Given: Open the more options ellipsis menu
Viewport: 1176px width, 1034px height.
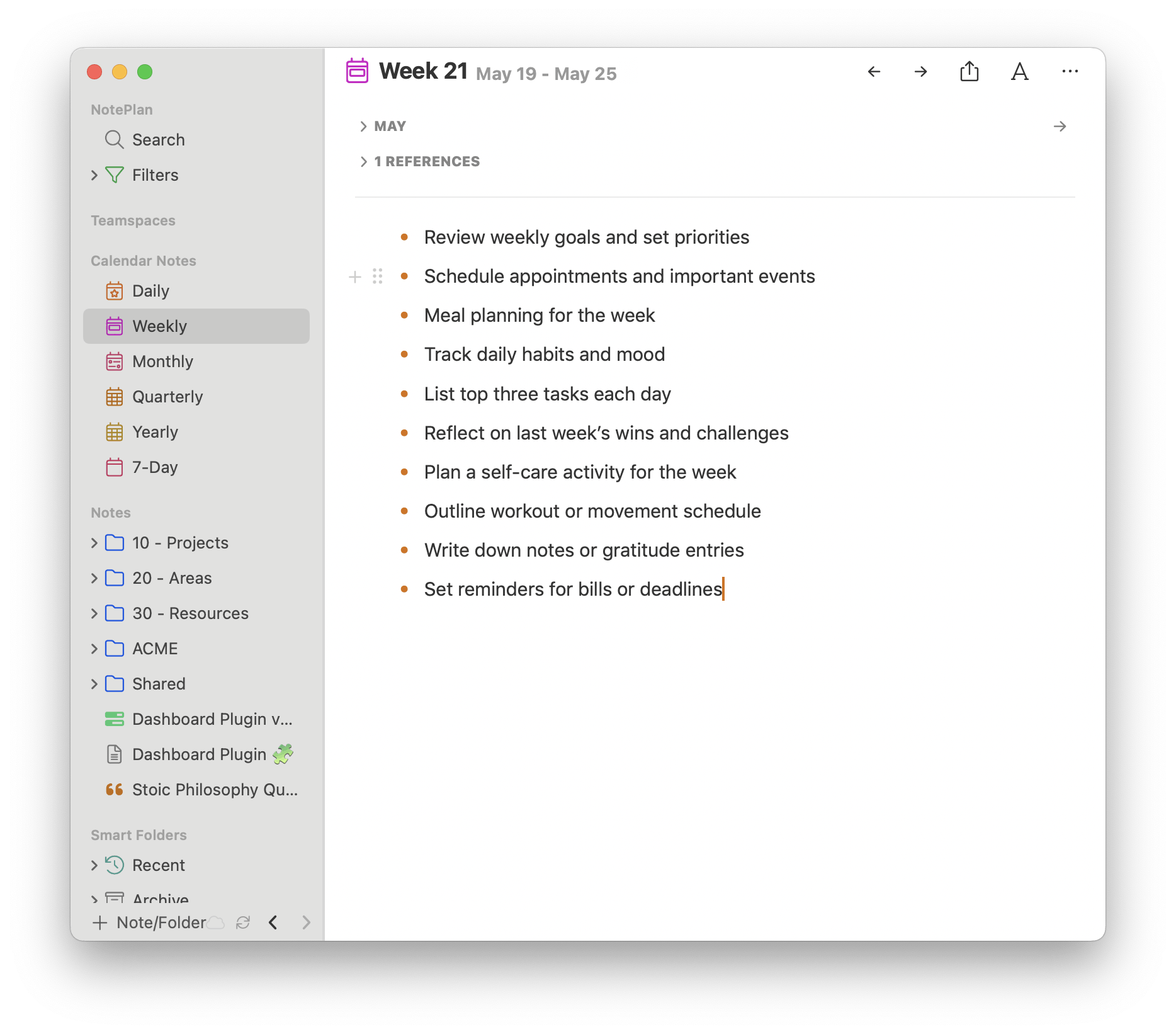Looking at the screenshot, I should click(x=1070, y=72).
